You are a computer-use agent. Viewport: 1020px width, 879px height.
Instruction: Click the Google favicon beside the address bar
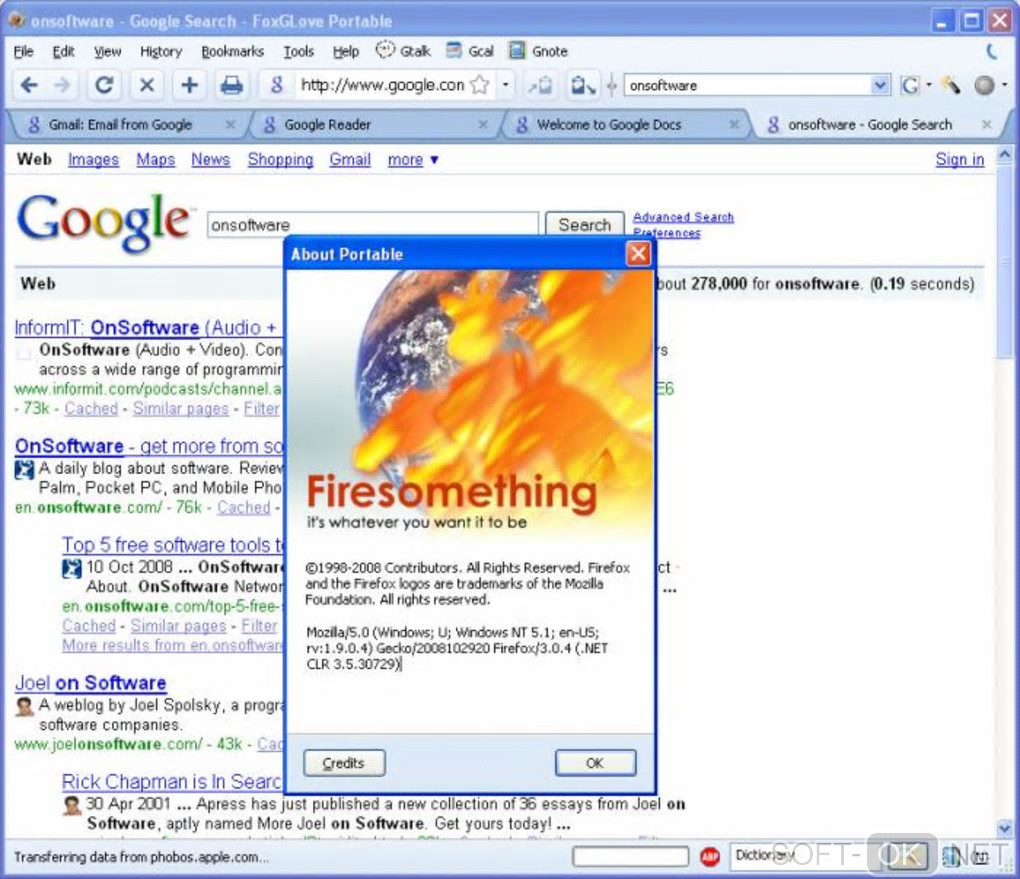(276, 85)
